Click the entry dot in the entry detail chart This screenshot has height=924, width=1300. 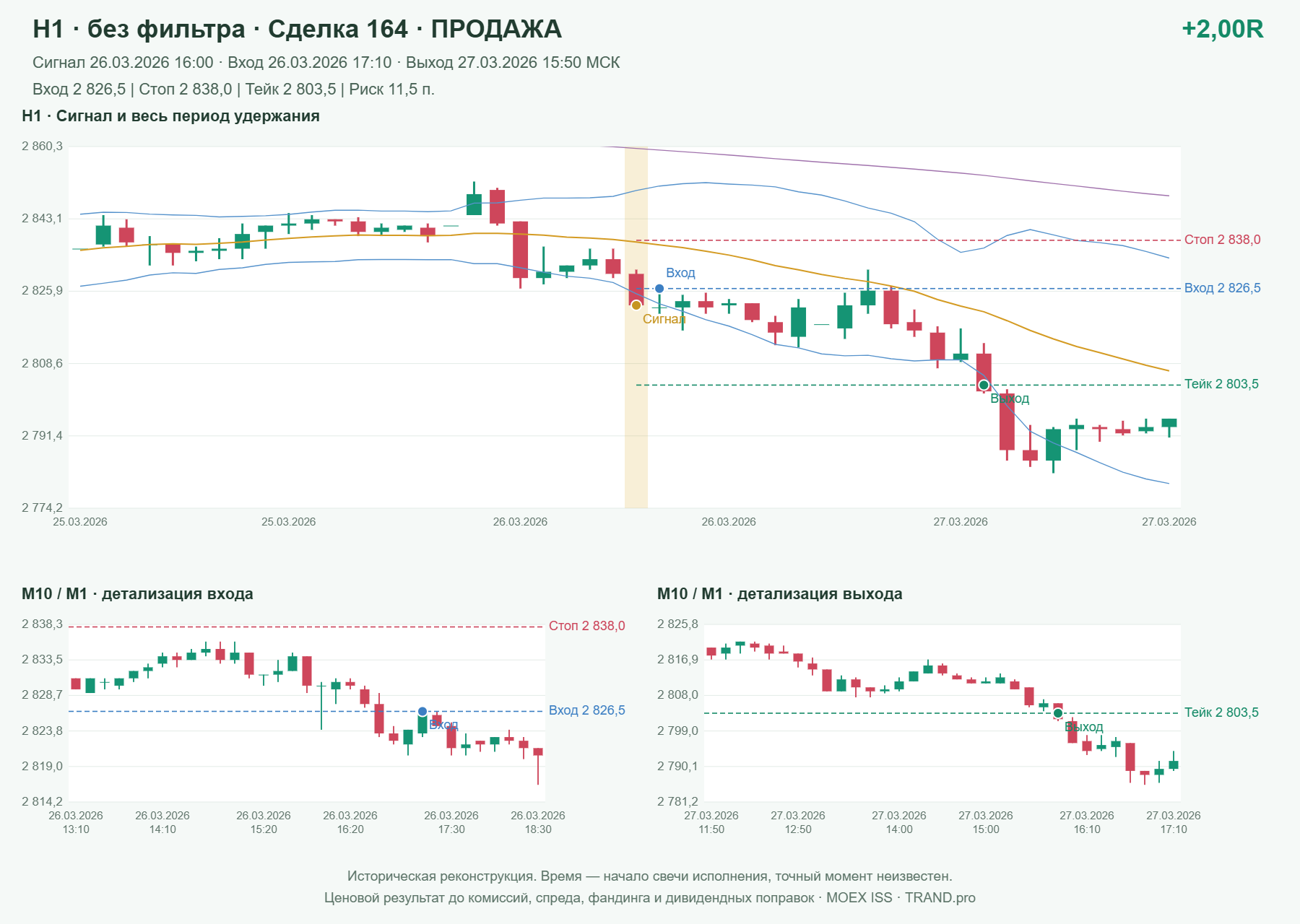click(x=422, y=712)
